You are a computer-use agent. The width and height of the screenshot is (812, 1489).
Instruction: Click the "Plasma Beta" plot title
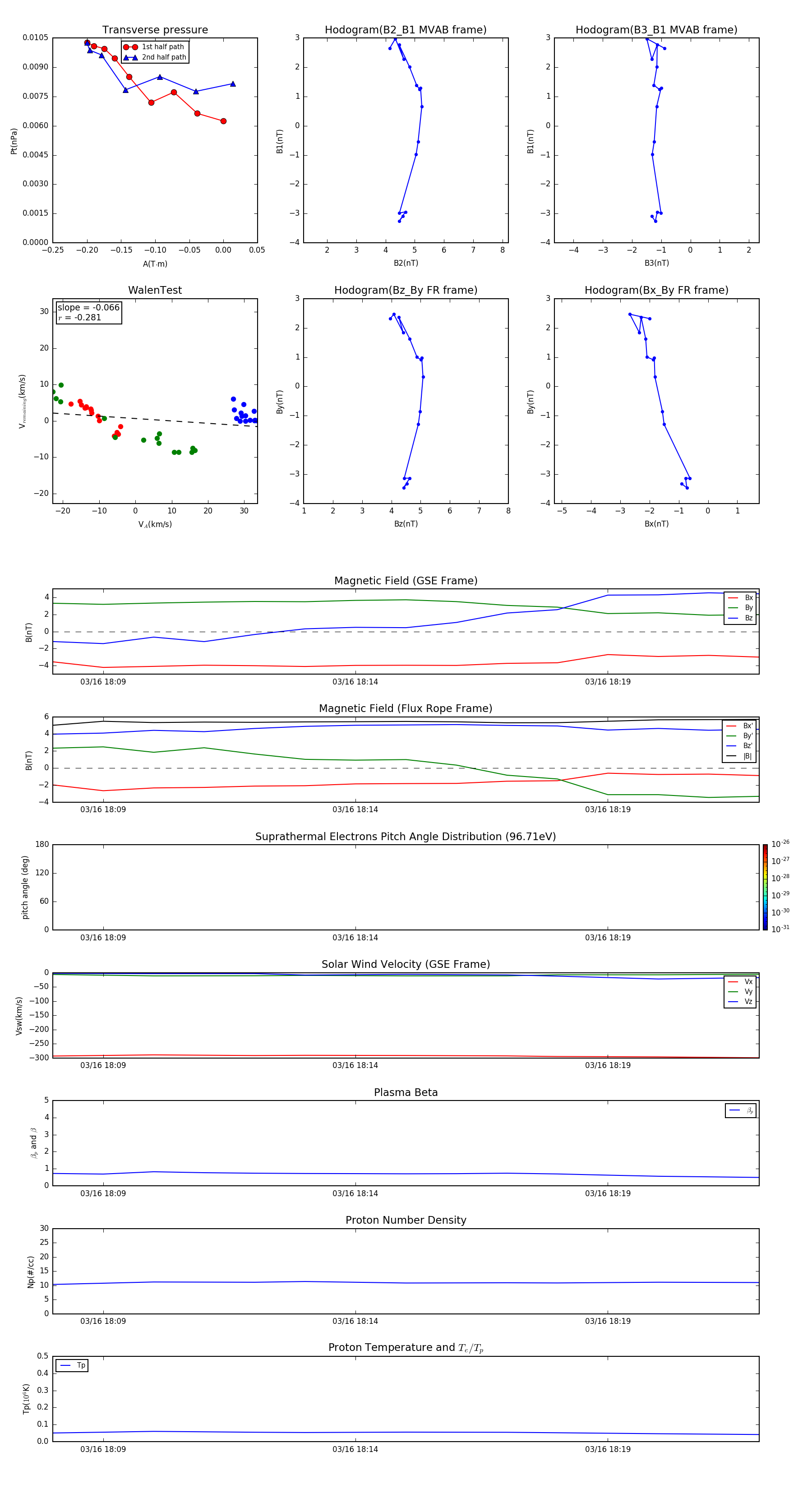[406, 1092]
